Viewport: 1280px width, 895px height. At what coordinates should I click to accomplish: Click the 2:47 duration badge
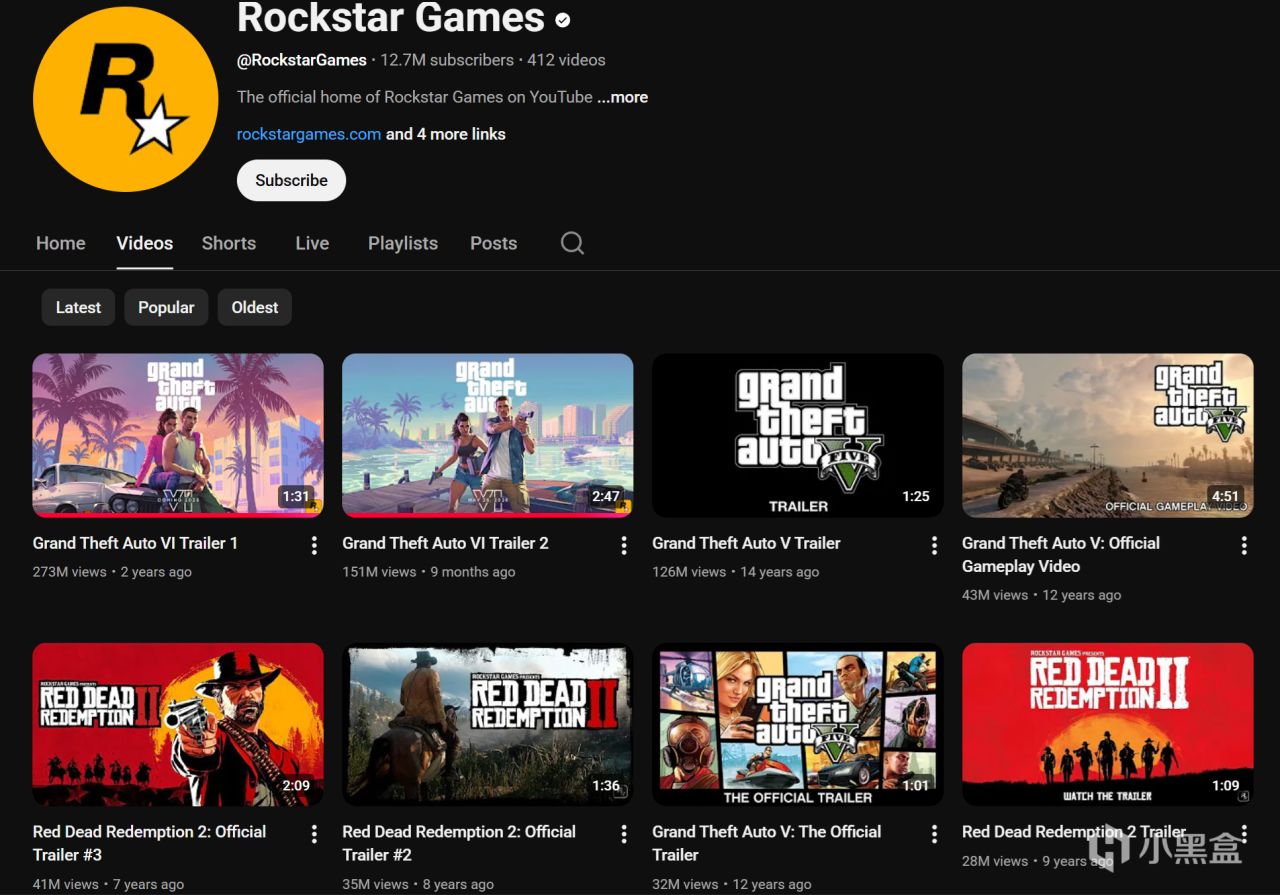point(605,496)
